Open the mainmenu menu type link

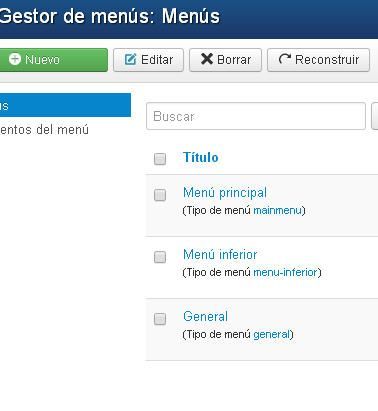tap(277, 211)
